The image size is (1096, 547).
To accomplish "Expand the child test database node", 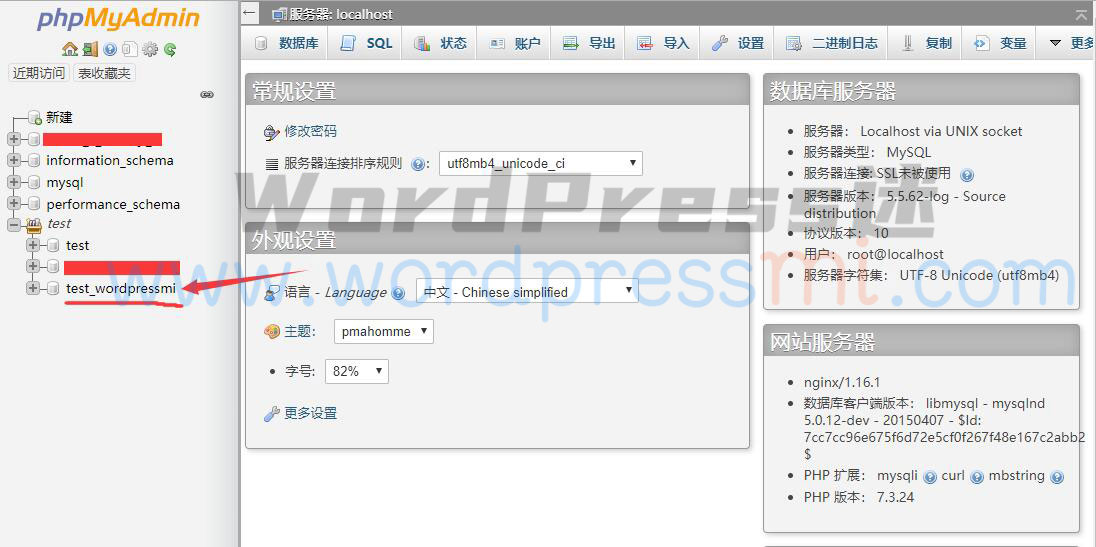I will [33, 245].
